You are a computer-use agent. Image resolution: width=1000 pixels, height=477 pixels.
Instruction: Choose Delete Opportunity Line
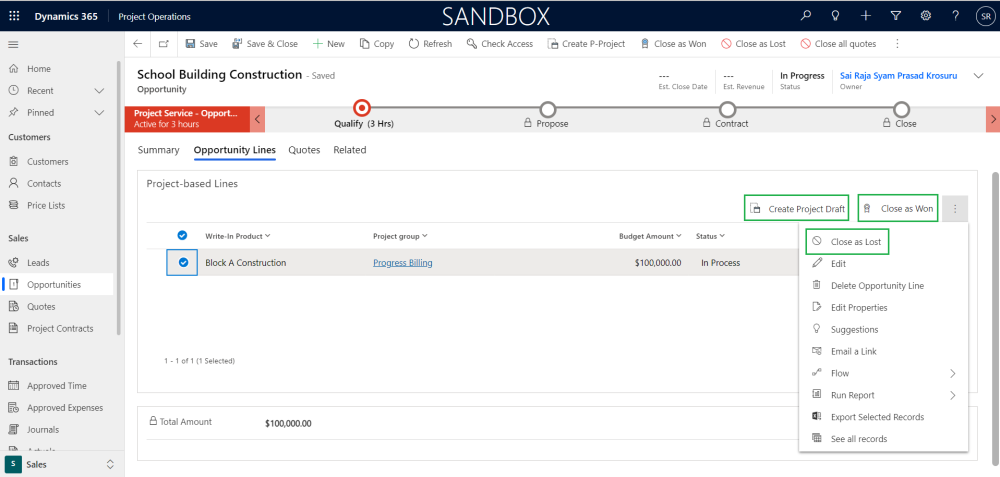tap(883, 286)
